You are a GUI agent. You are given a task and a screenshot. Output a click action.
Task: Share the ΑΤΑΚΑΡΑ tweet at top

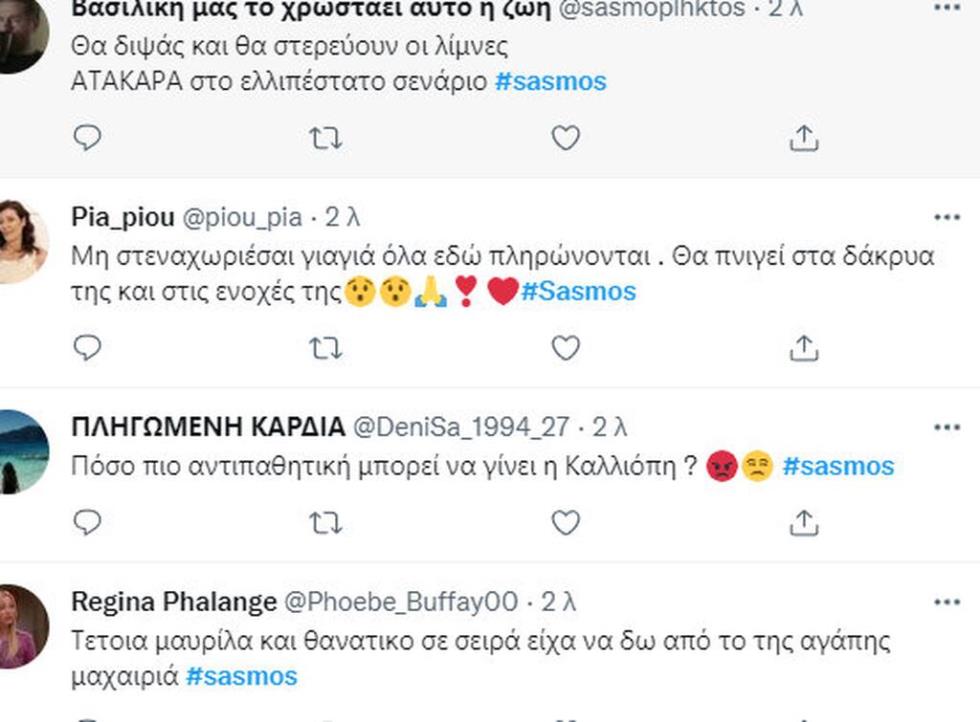804,137
